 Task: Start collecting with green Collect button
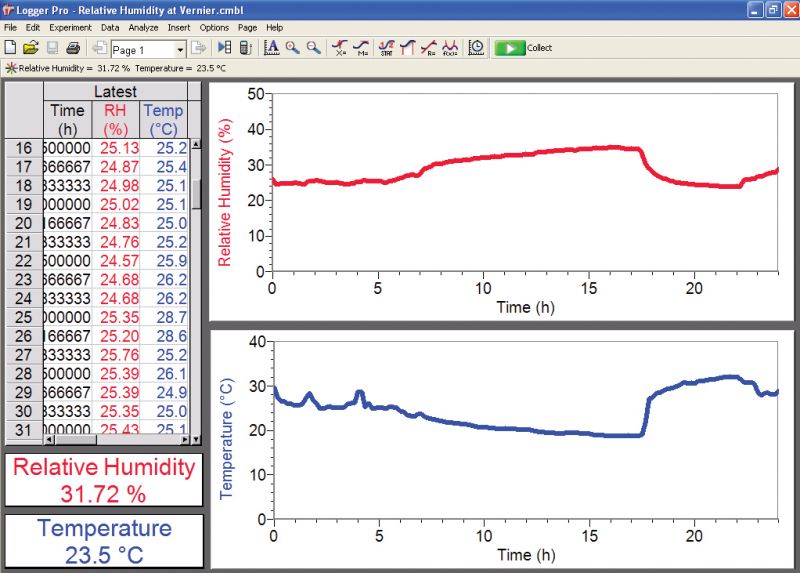click(524, 48)
